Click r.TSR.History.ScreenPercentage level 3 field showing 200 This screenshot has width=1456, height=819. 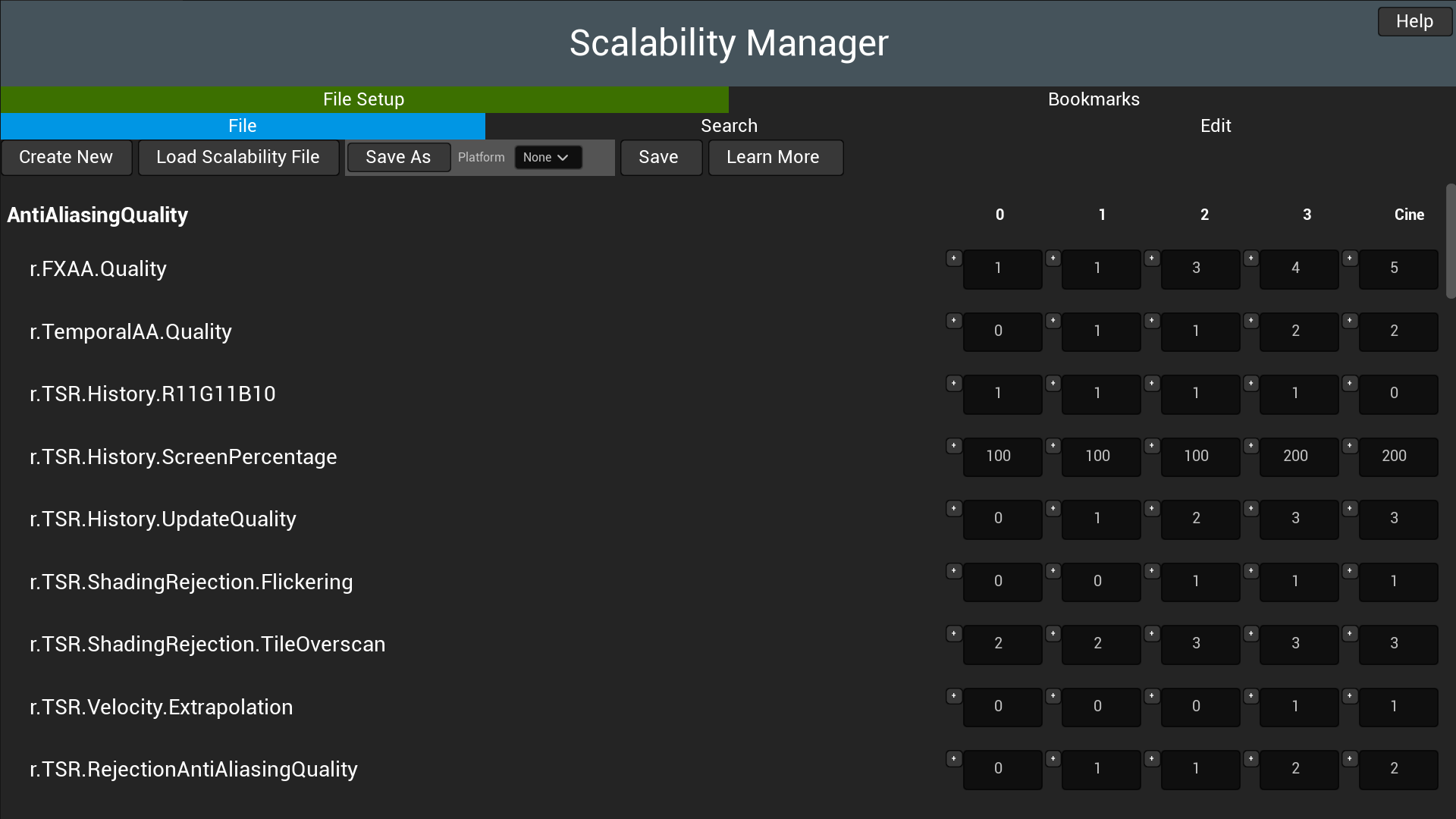[x=1299, y=457]
